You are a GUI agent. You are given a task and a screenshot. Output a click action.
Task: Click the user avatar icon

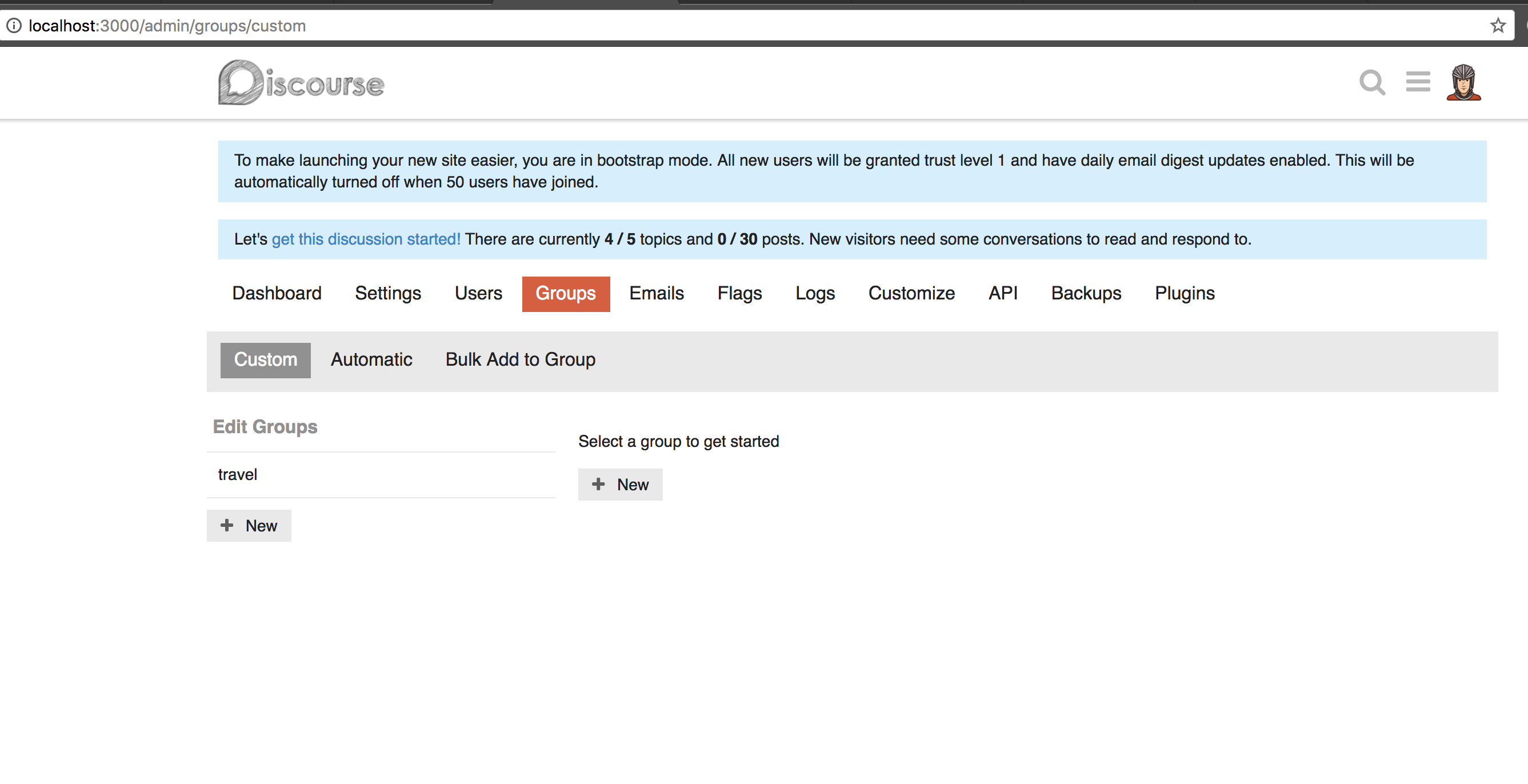tap(1463, 82)
